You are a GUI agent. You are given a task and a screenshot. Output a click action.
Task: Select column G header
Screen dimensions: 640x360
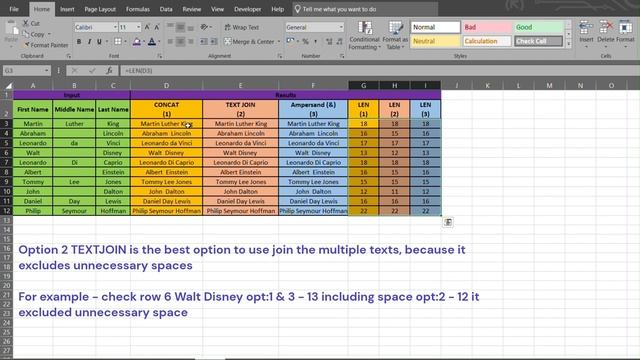tap(363, 85)
